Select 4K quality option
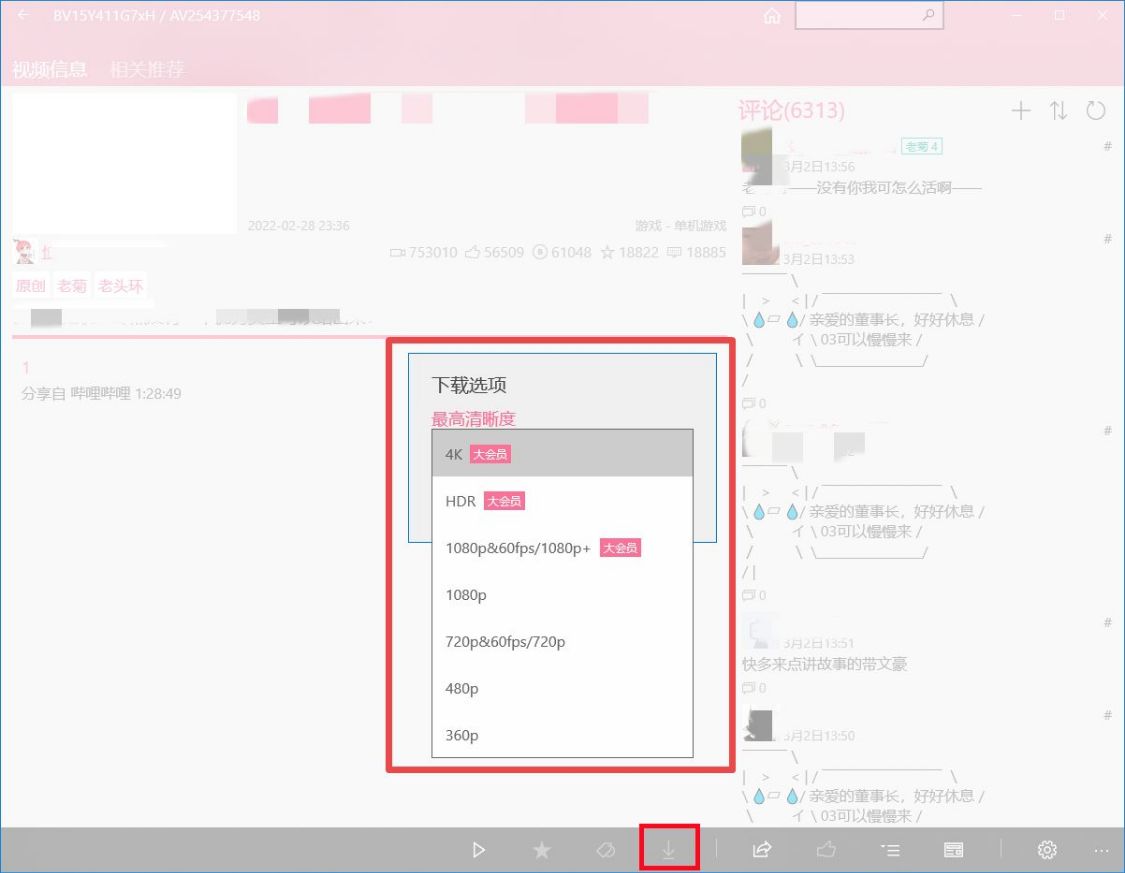 tap(562, 453)
